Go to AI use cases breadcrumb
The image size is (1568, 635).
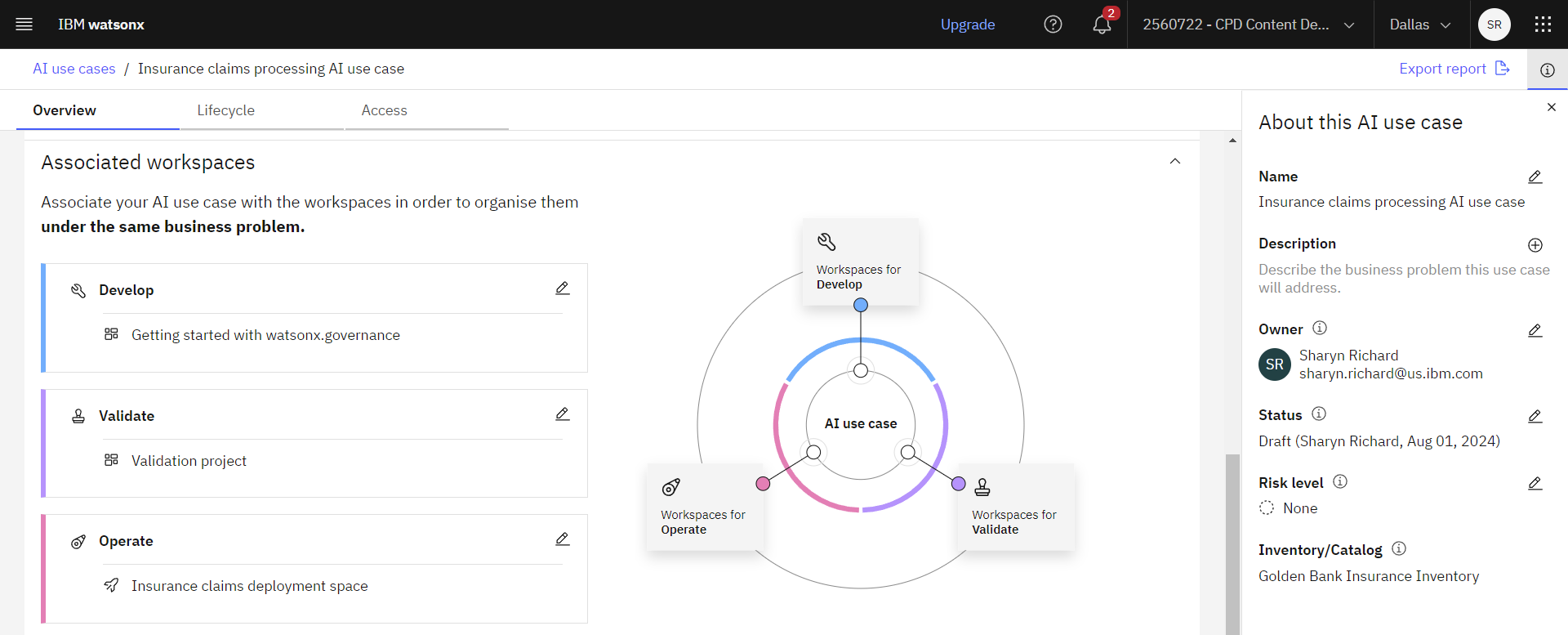[x=74, y=69]
